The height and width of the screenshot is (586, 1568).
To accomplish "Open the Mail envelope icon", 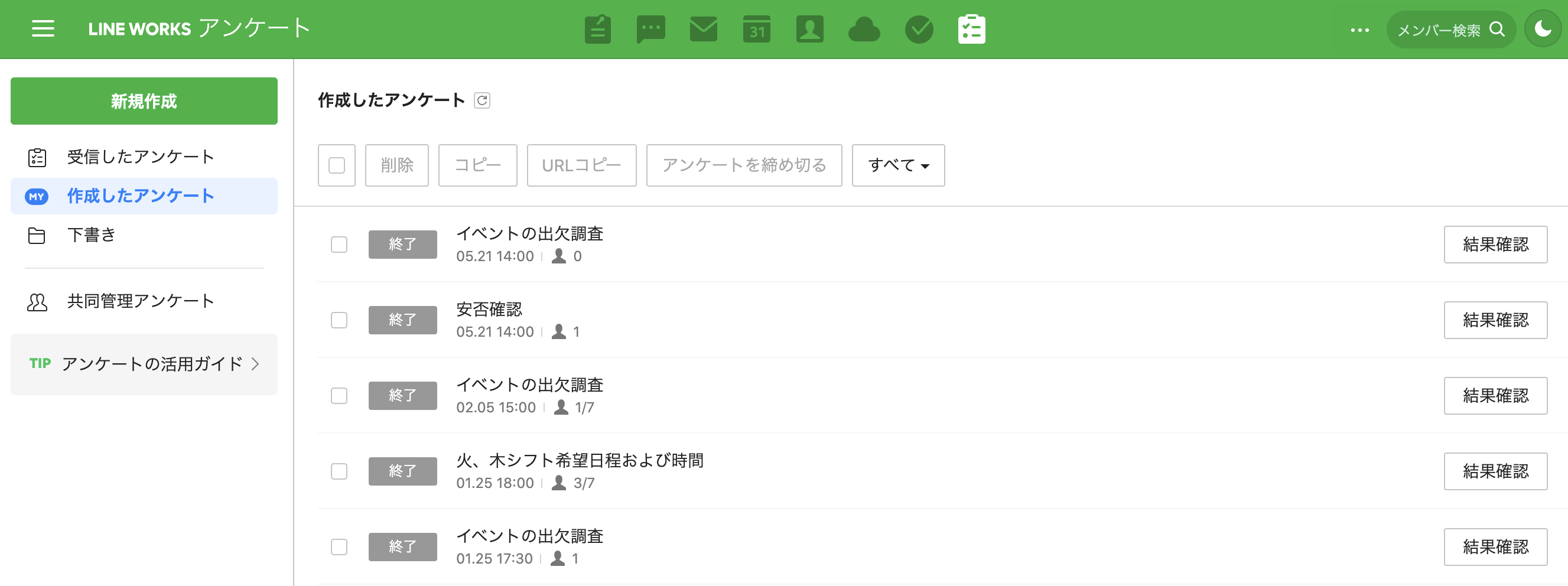I will click(x=704, y=29).
